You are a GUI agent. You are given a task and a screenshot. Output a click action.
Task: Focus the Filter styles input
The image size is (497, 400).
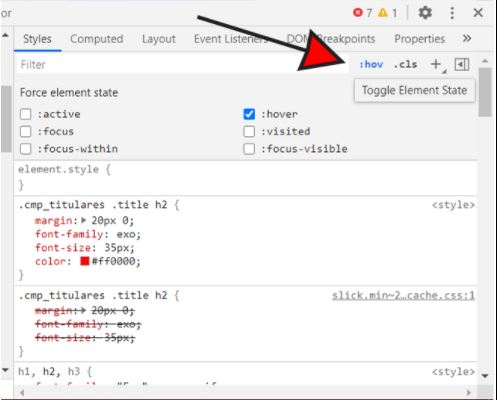[182, 64]
